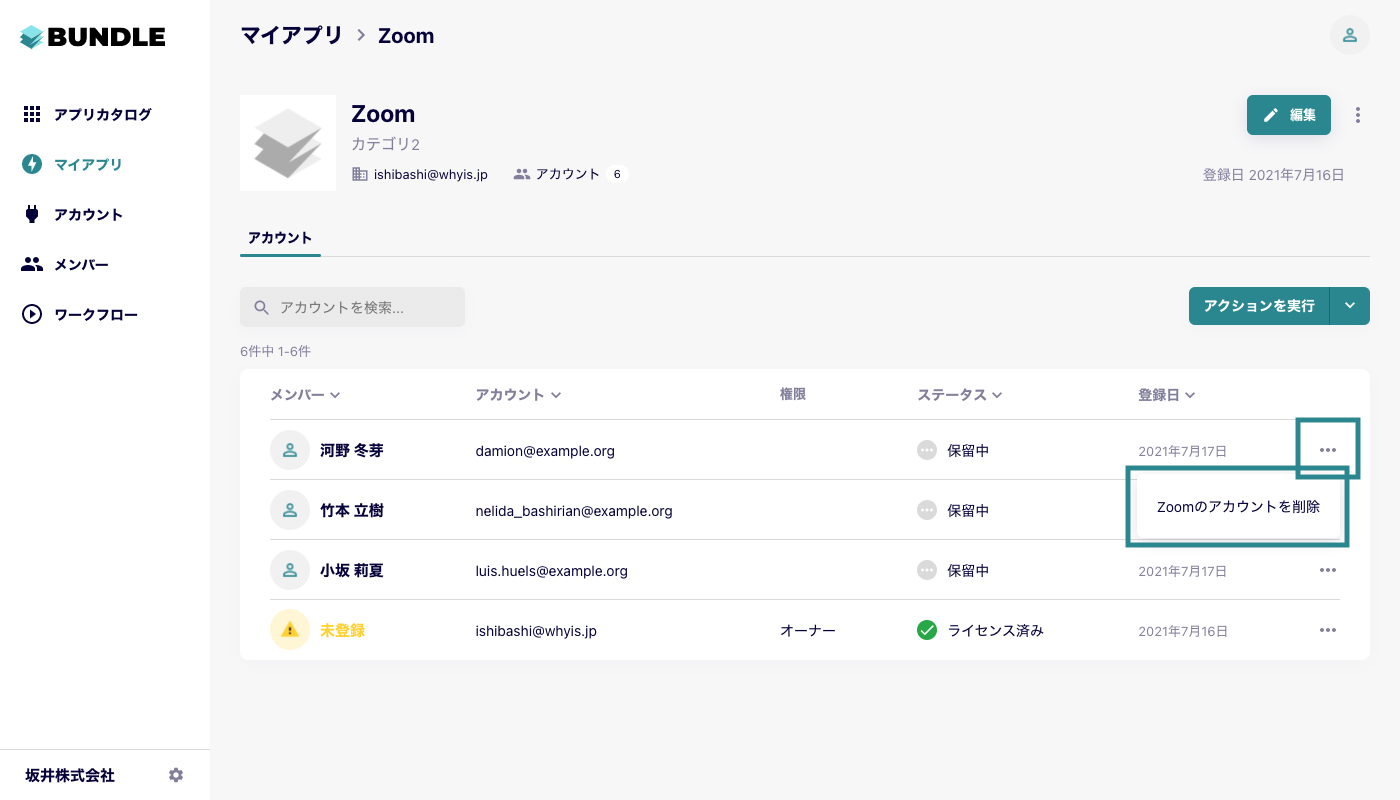The width and height of the screenshot is (1400, 800).
Task: Sort by メンバー column
Action: tap(305, 395)
